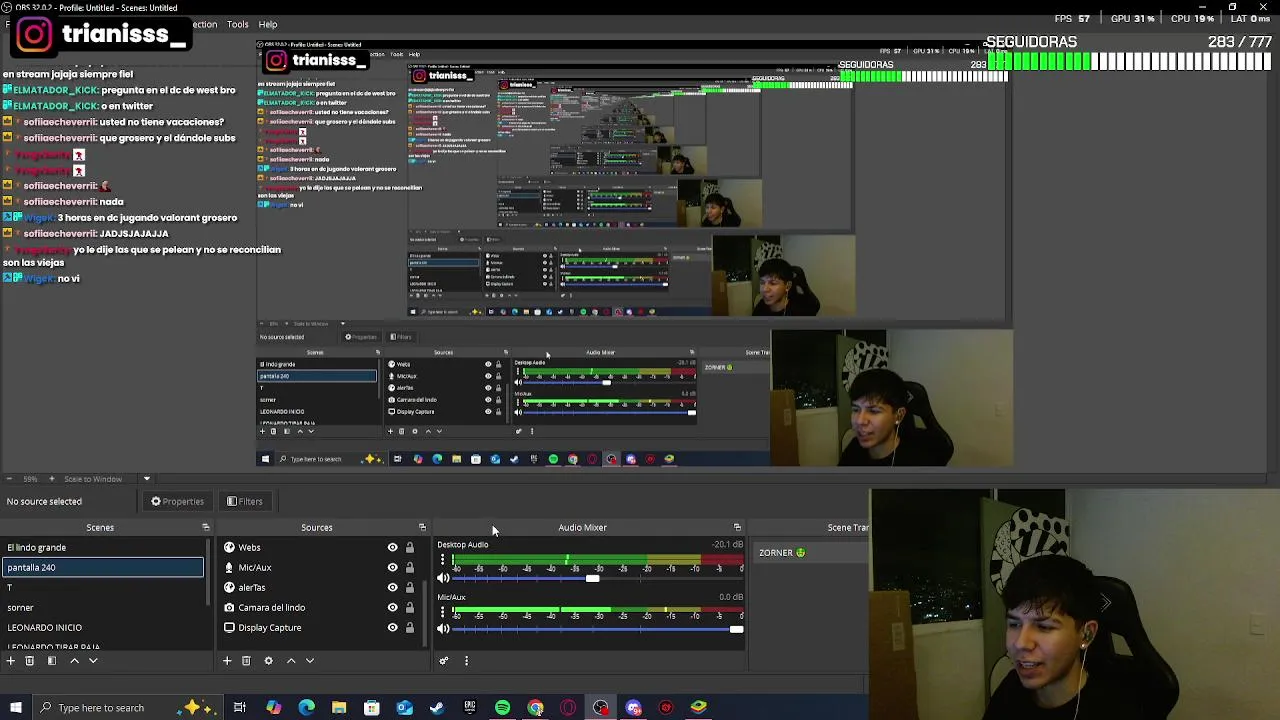The height and width of the screenshot is (720, 1280).
Task: Open Task View on the taskbar
Action: 240,708
